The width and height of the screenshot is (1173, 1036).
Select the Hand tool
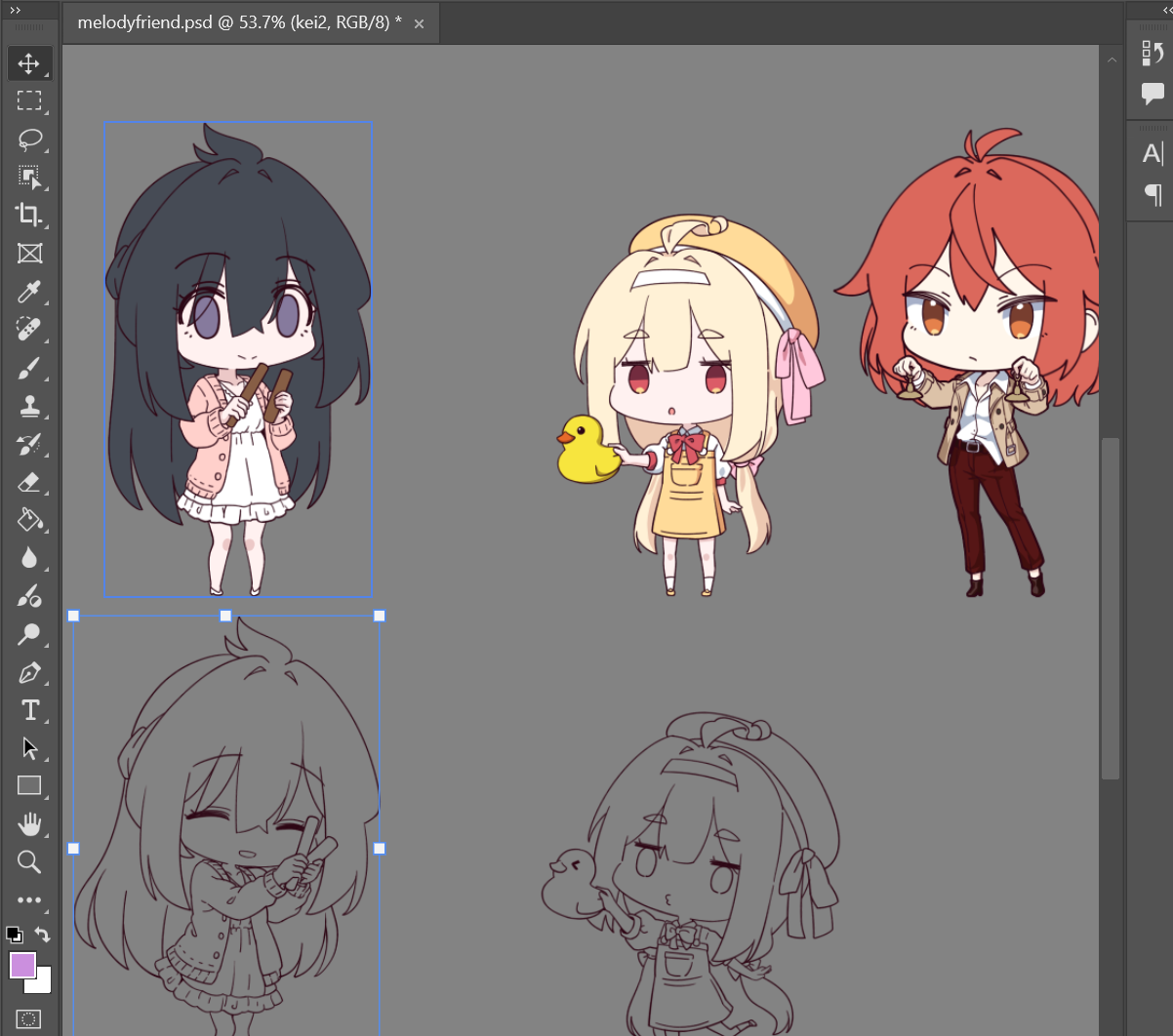(x=29, y=825)
